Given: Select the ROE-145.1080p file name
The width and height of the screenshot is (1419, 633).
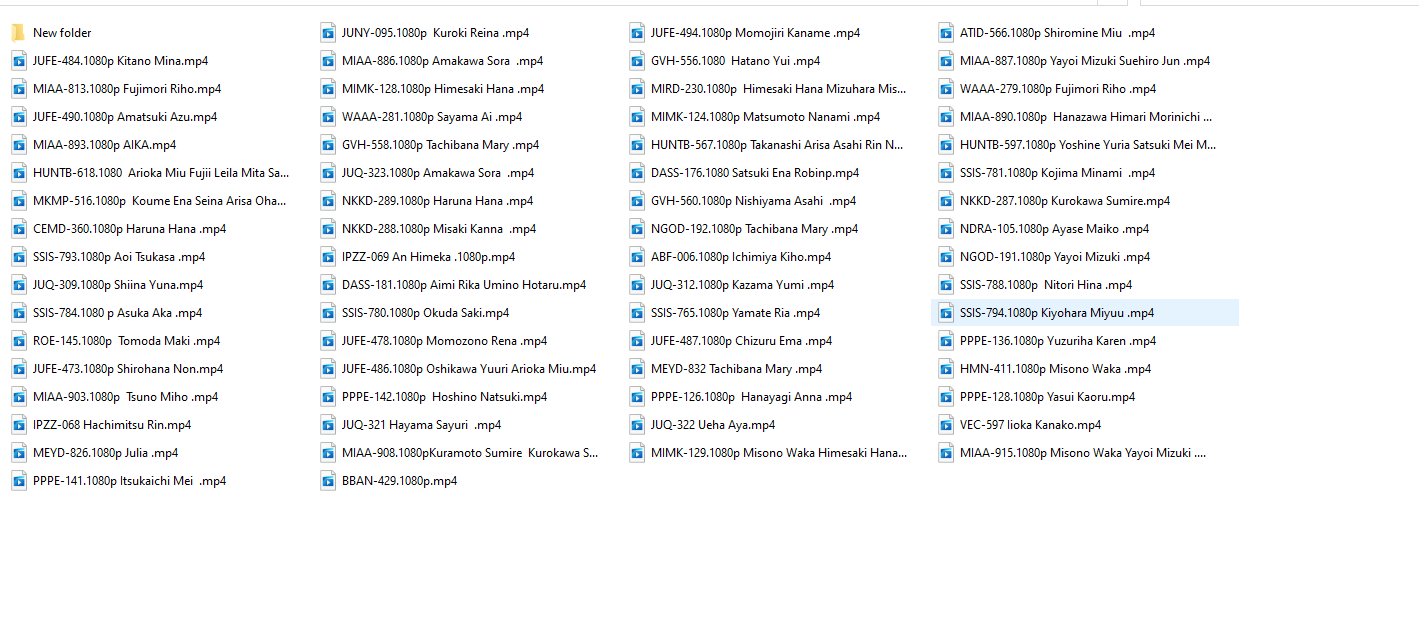Looking at the screenshot, I should (x=126, y=341).
